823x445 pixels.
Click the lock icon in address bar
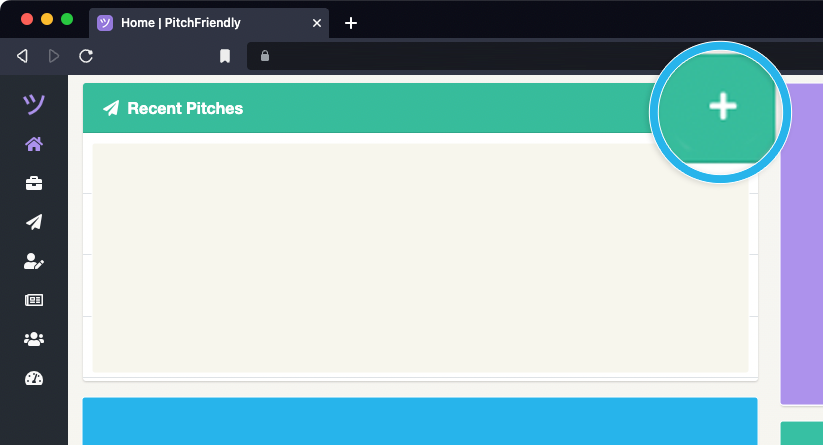[x=265, y=56]
